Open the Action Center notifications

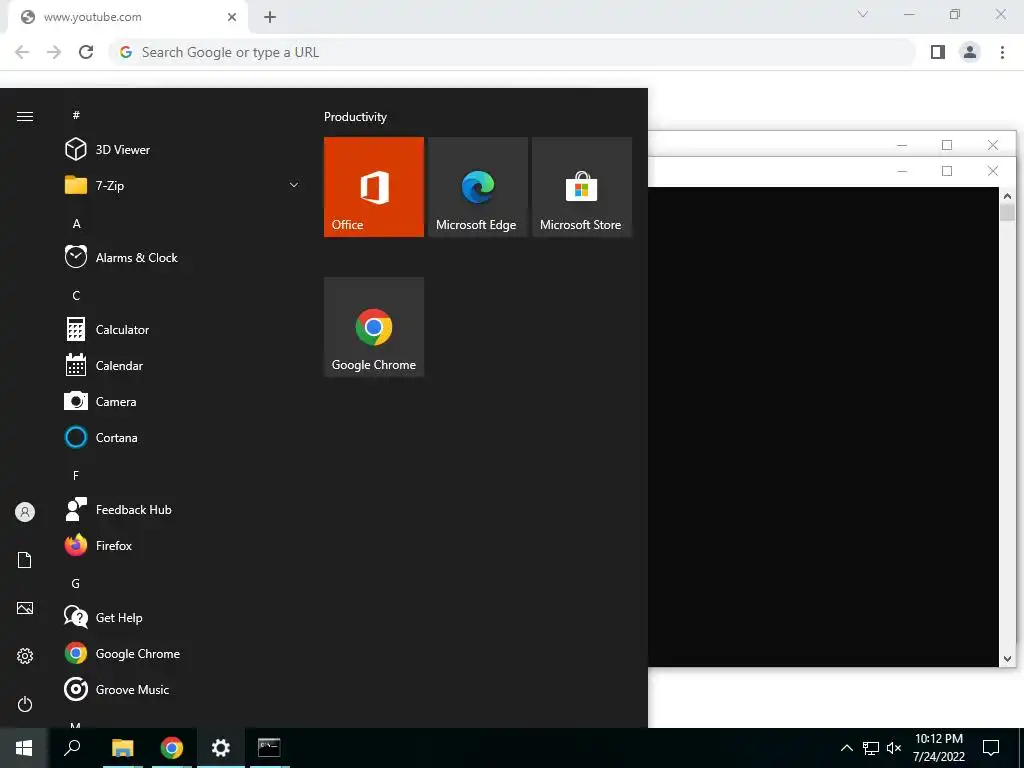pyautogui.click(x=991, y=748)
